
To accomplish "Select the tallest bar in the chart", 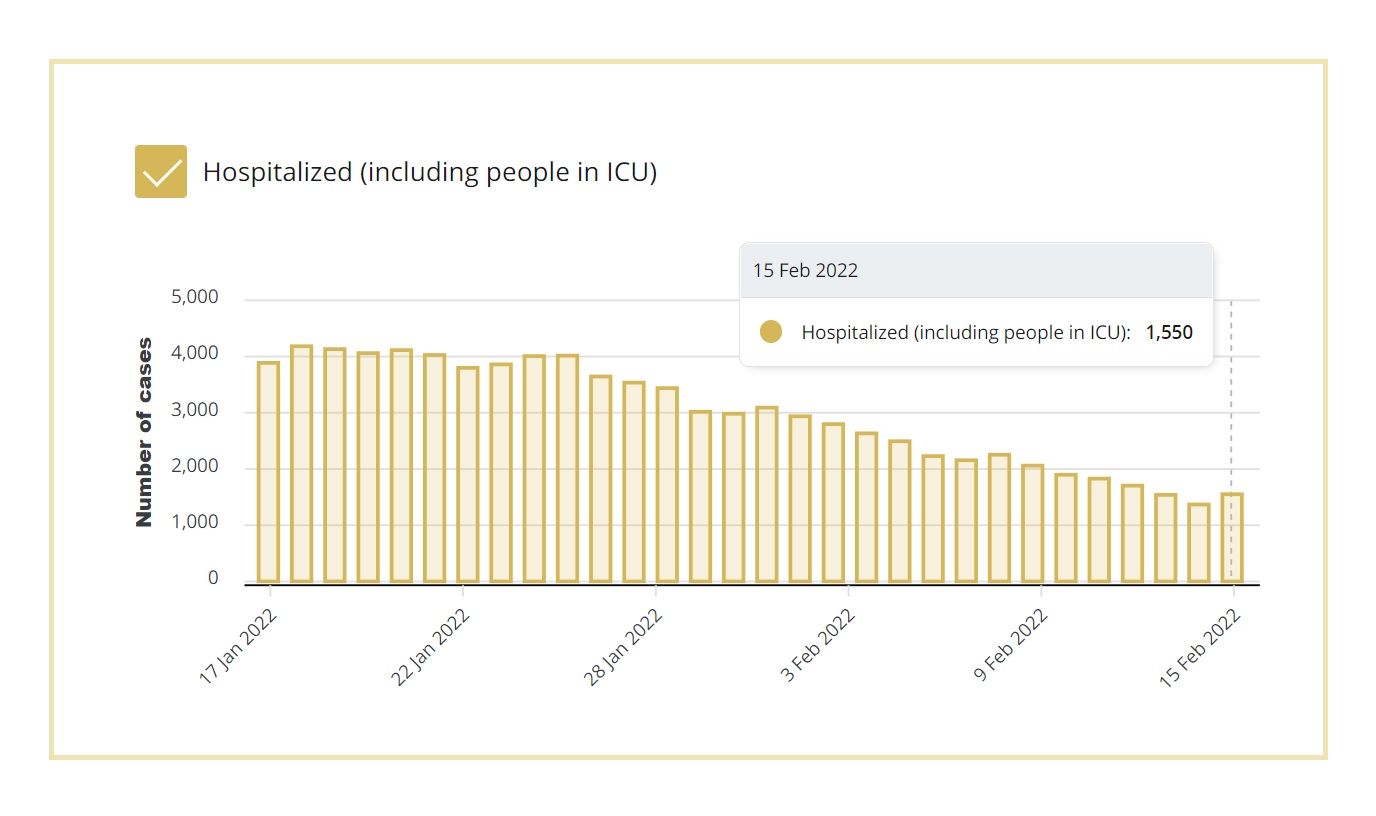I will point(302,464).
